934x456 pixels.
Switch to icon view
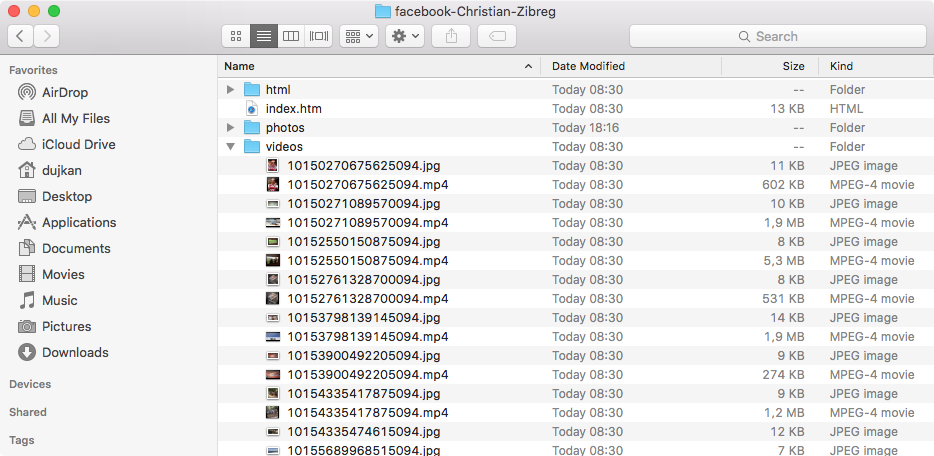[x=236, y=36]
